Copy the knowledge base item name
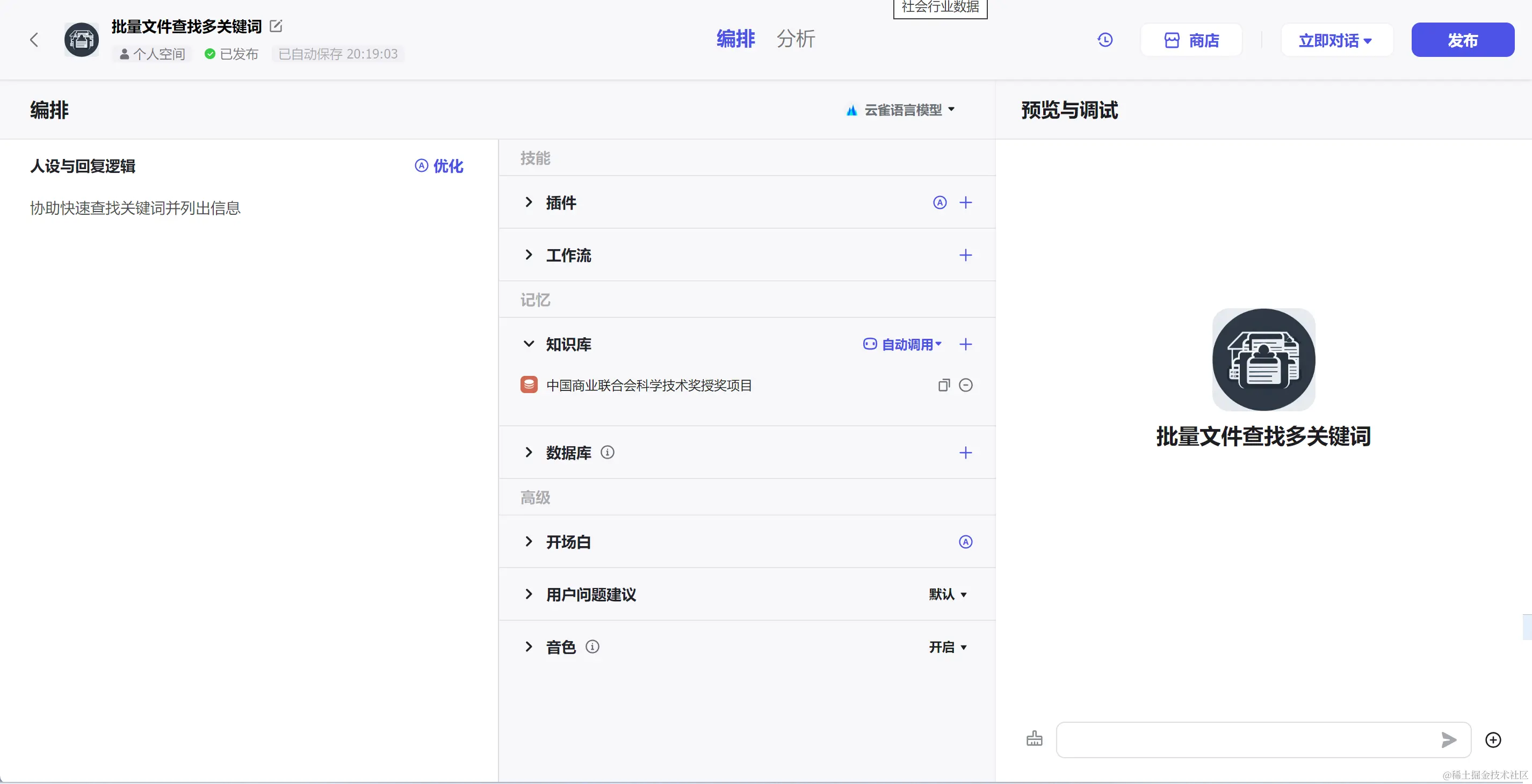This screenshot has height=784, width=1532. click(x=944, y=385)
